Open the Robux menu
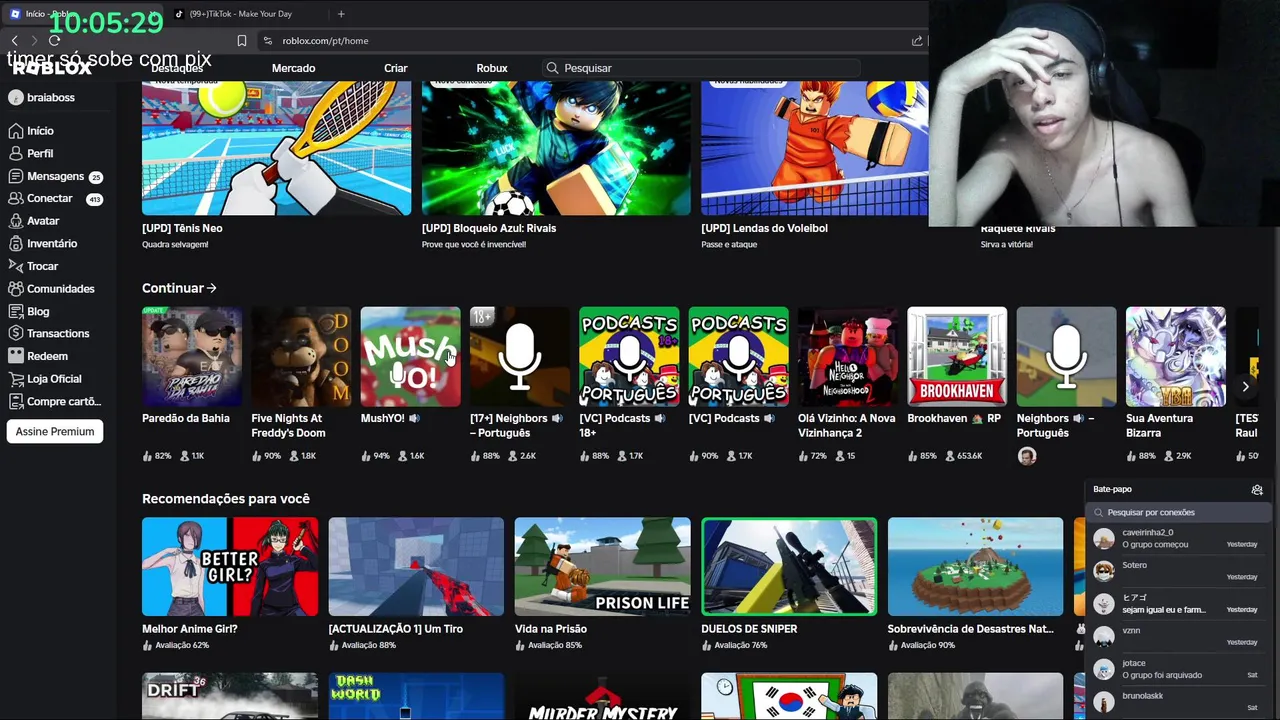 (492, 68)
